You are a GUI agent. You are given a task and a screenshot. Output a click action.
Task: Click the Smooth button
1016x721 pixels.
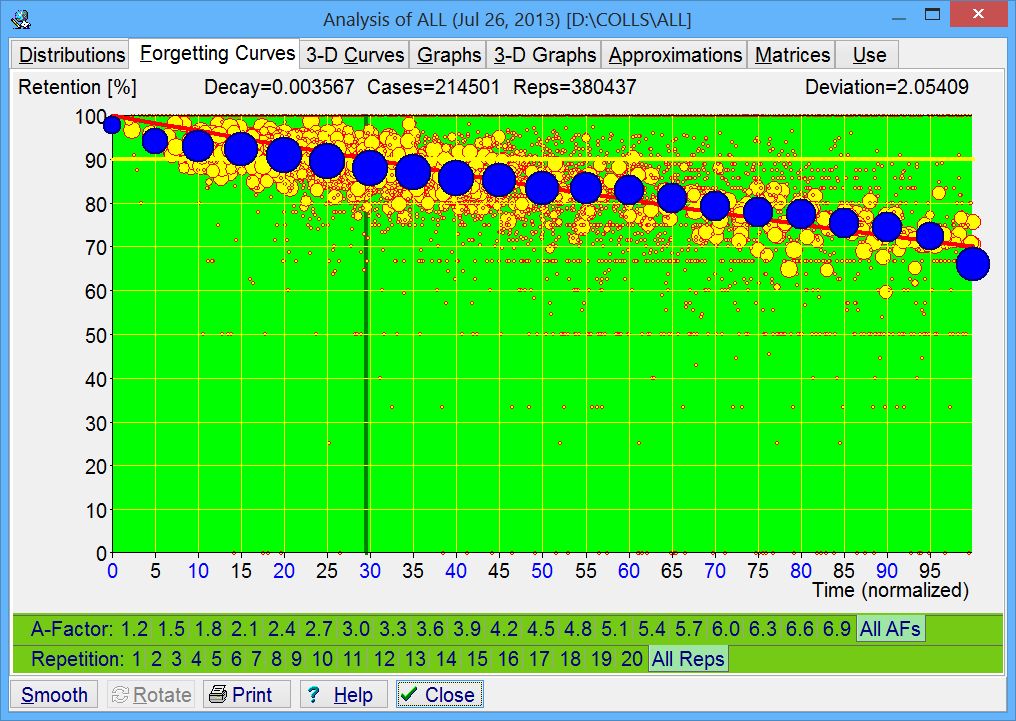point(54,694)
